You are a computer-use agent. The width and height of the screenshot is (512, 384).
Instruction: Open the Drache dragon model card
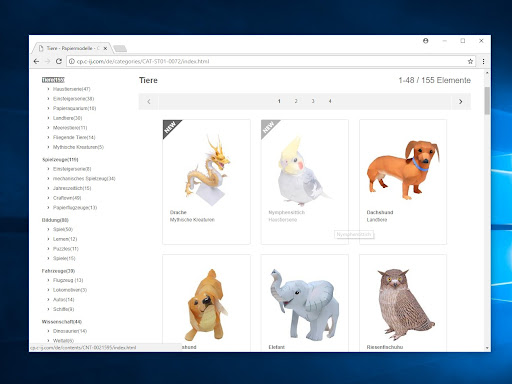206,182
